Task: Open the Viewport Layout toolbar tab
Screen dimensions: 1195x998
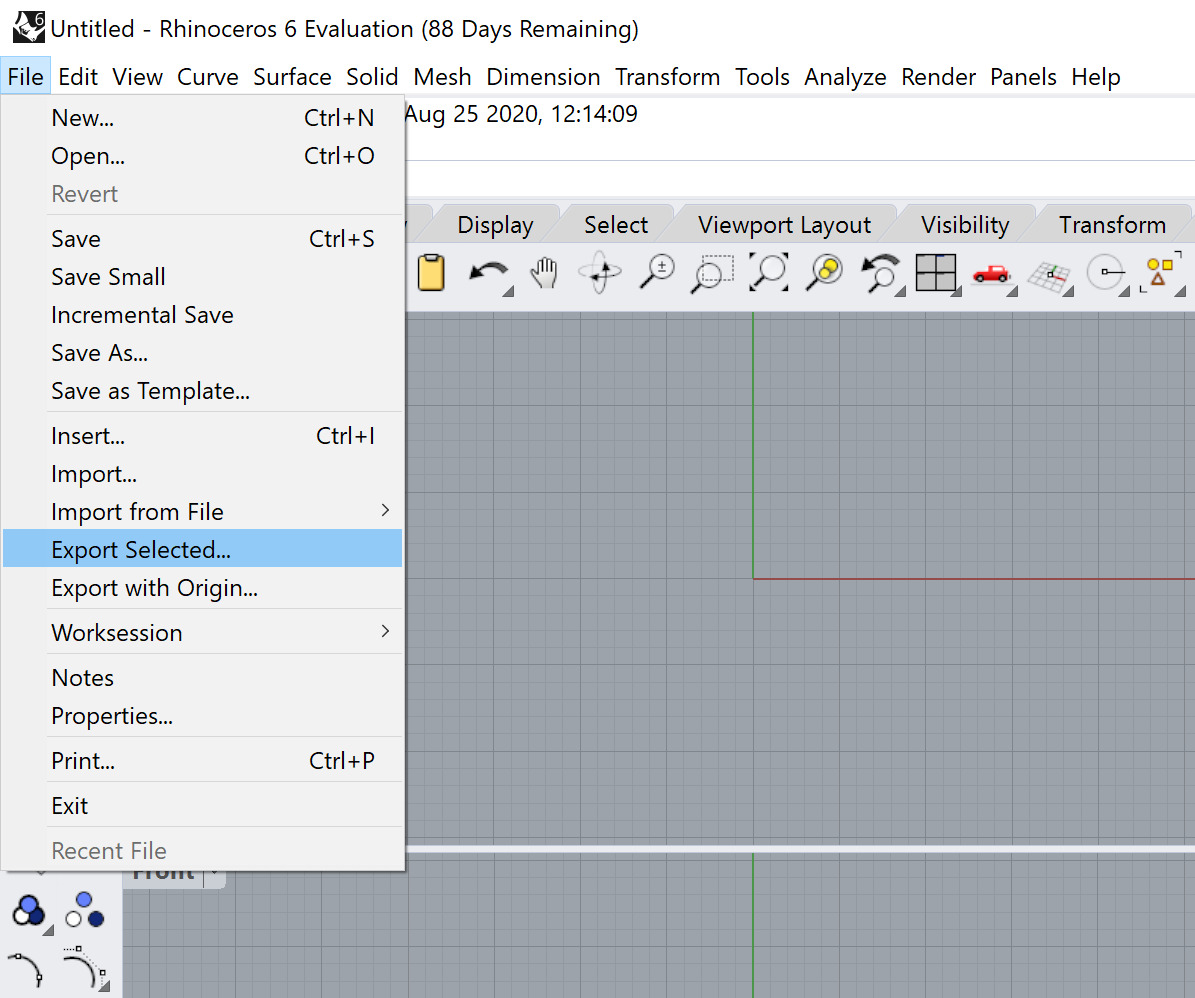Action: click(x=784, y=225)
